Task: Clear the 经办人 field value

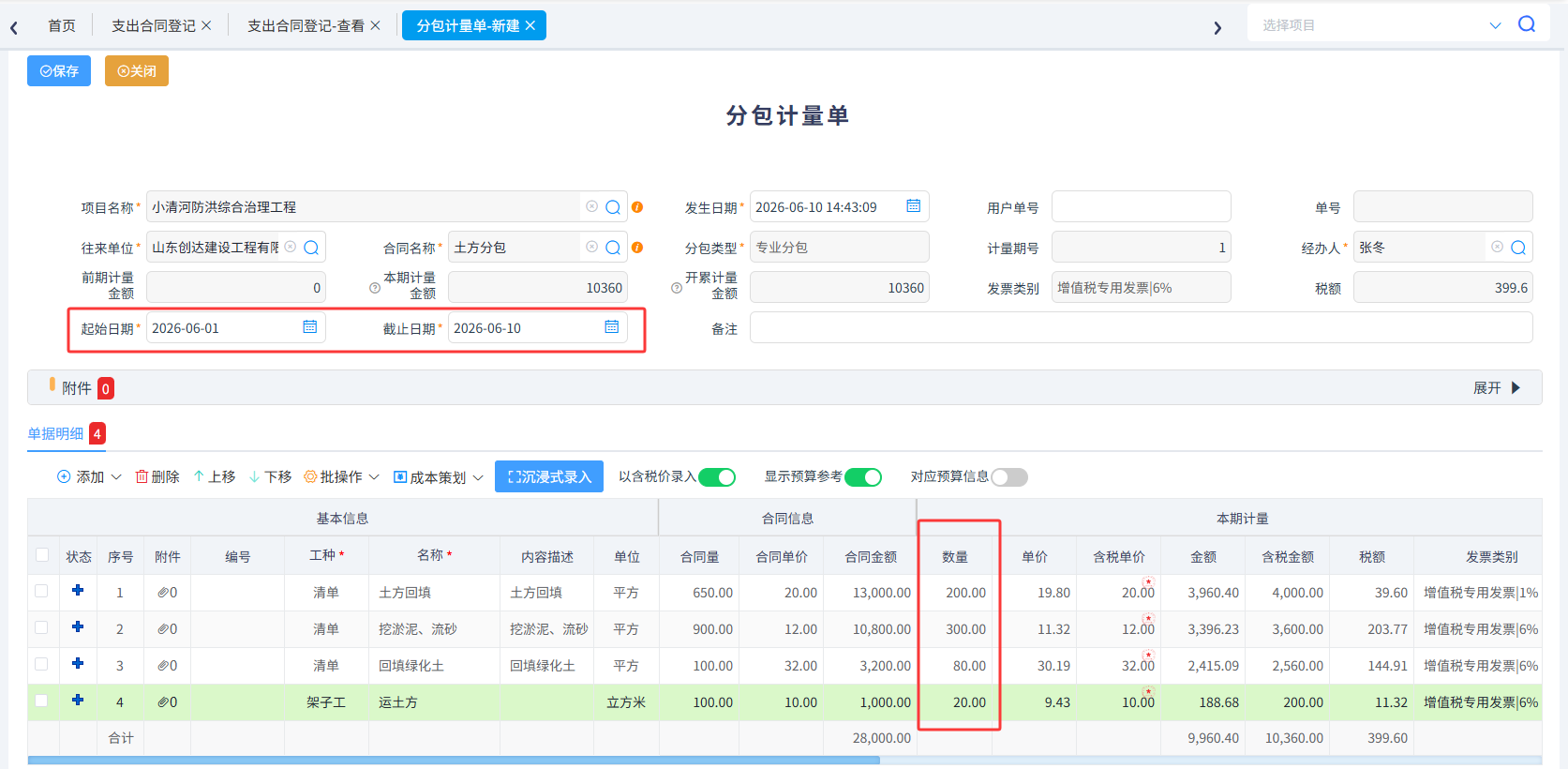Action: [1497, 247]
